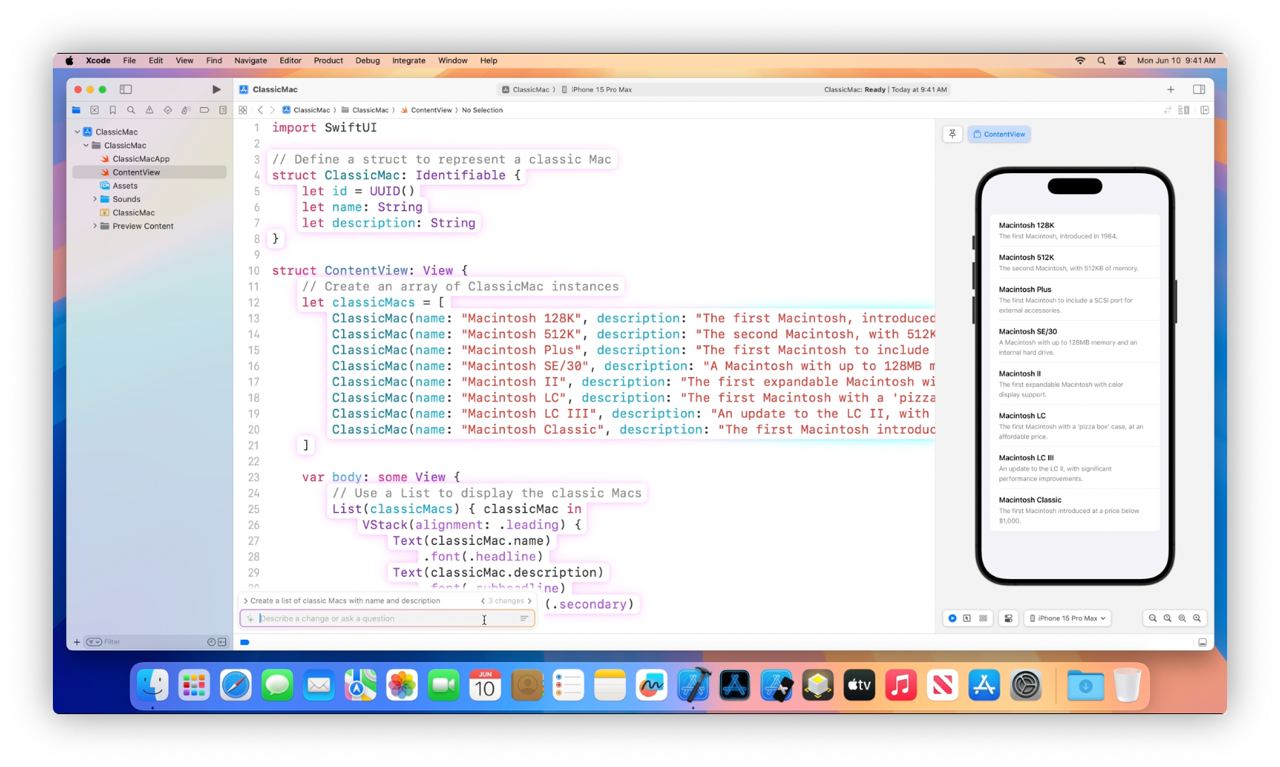Open the Debug menu
1280x767 pixels.
tap(367, 60)
